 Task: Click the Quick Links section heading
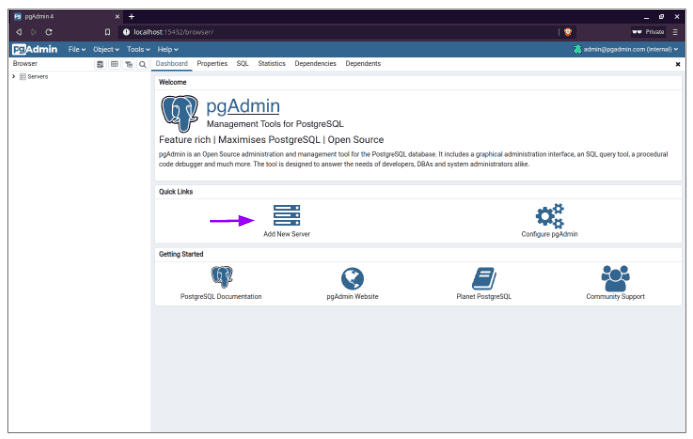(176, 192)
